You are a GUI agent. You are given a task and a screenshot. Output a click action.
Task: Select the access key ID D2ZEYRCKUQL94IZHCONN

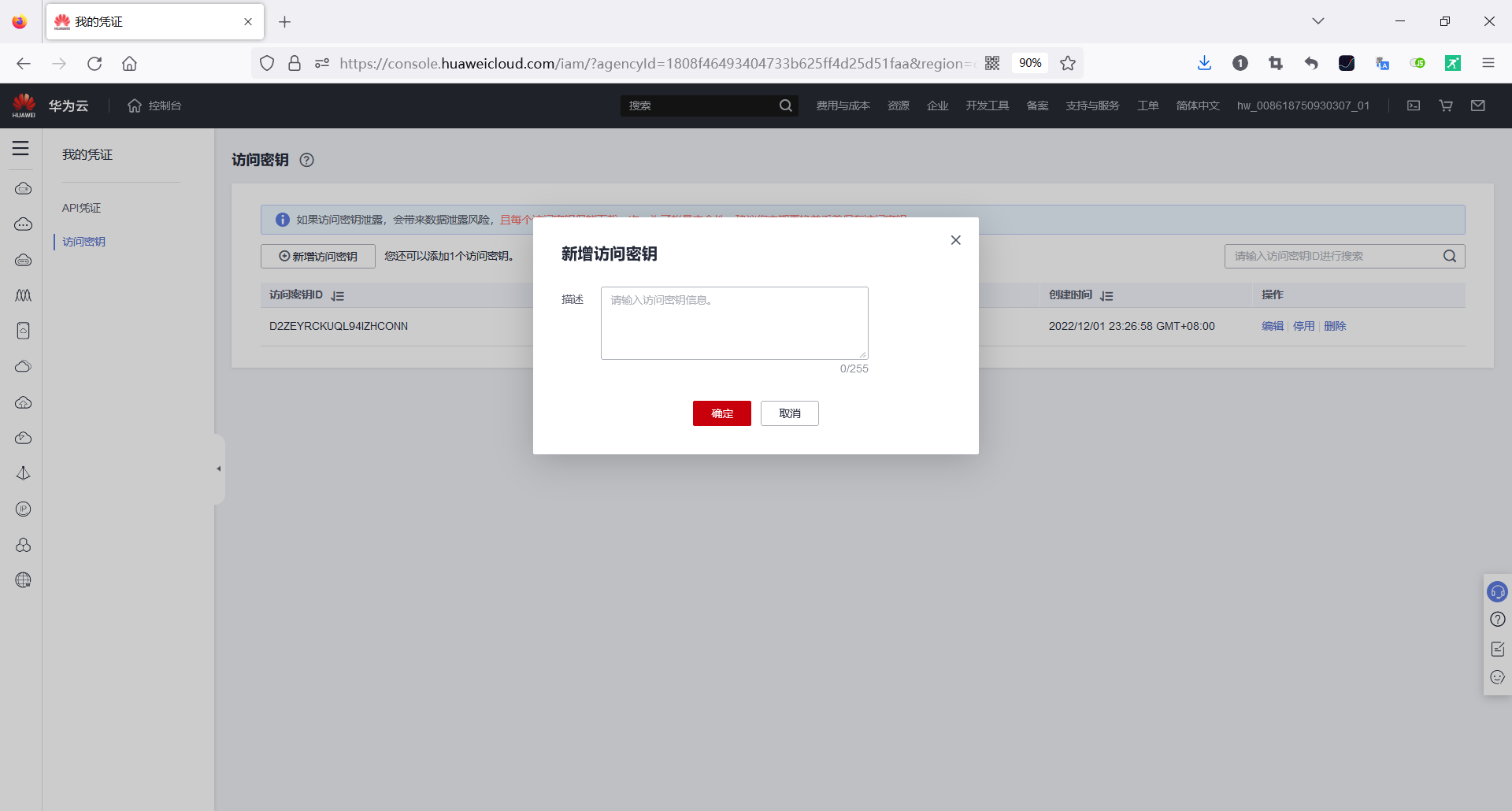pyautogui.click(x=339, y=326)
